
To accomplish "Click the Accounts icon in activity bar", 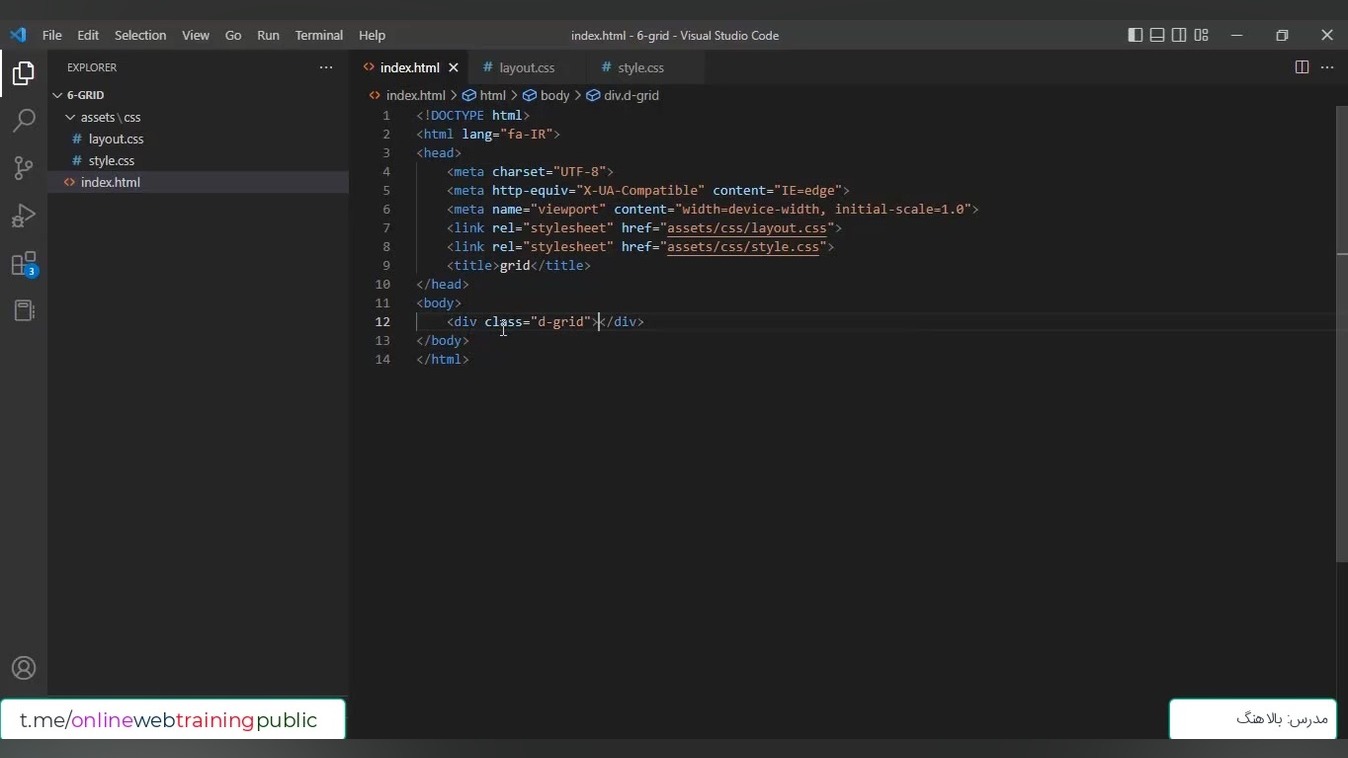I will (x=23, y=669).
